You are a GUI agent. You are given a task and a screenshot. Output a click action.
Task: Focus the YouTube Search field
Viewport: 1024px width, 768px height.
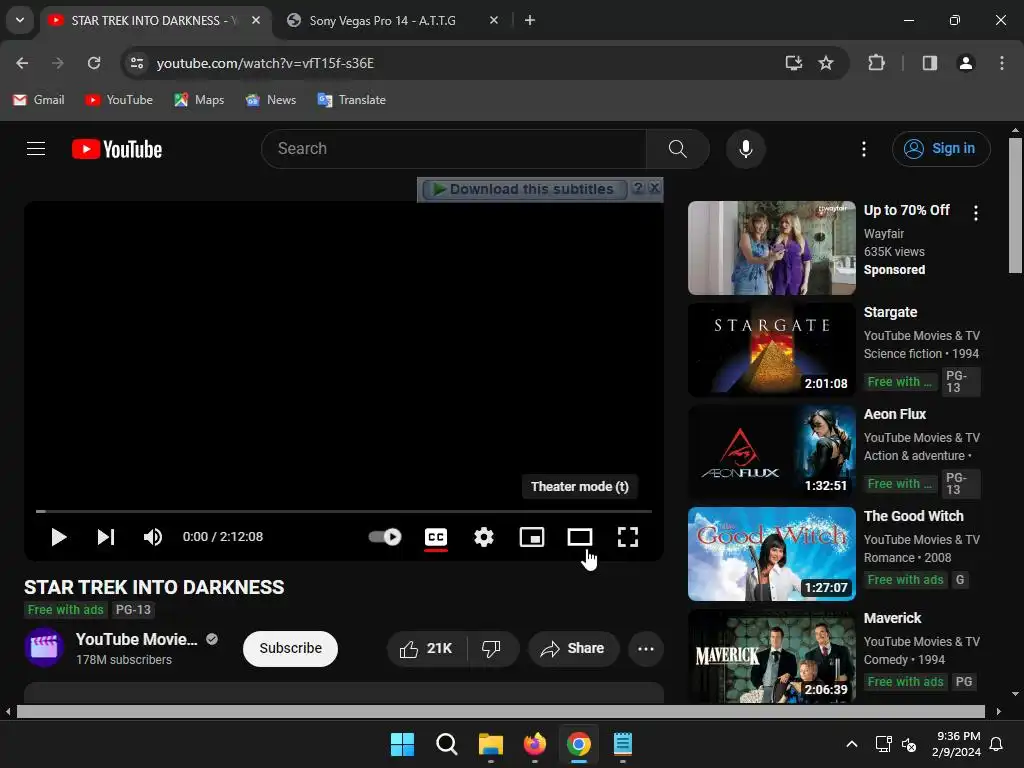(x=454, y=149)
